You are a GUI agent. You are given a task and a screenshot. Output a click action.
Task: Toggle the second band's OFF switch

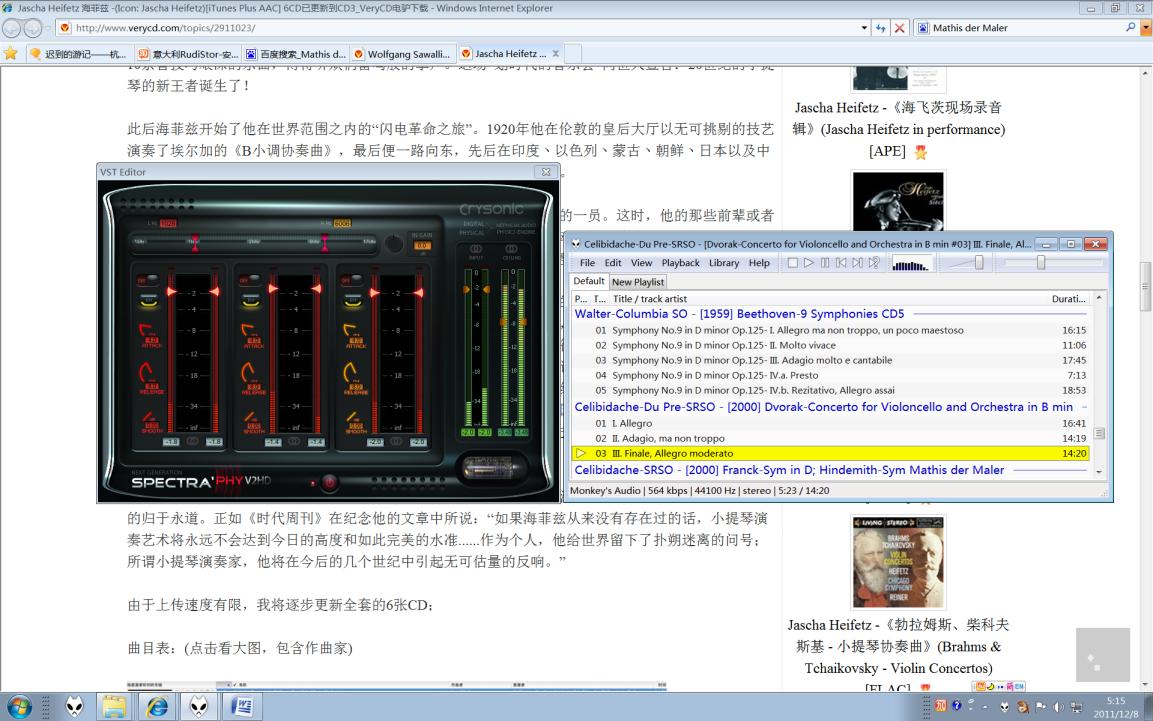tap(249, 280)
